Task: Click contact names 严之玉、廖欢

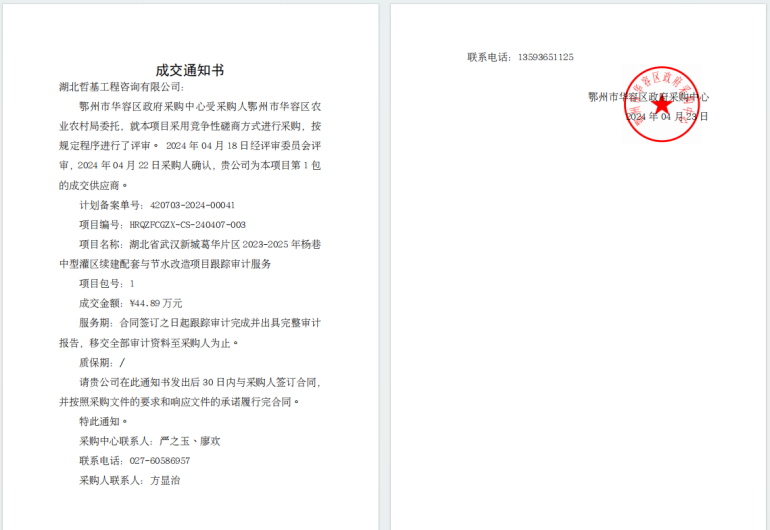Action: point(190,441)
